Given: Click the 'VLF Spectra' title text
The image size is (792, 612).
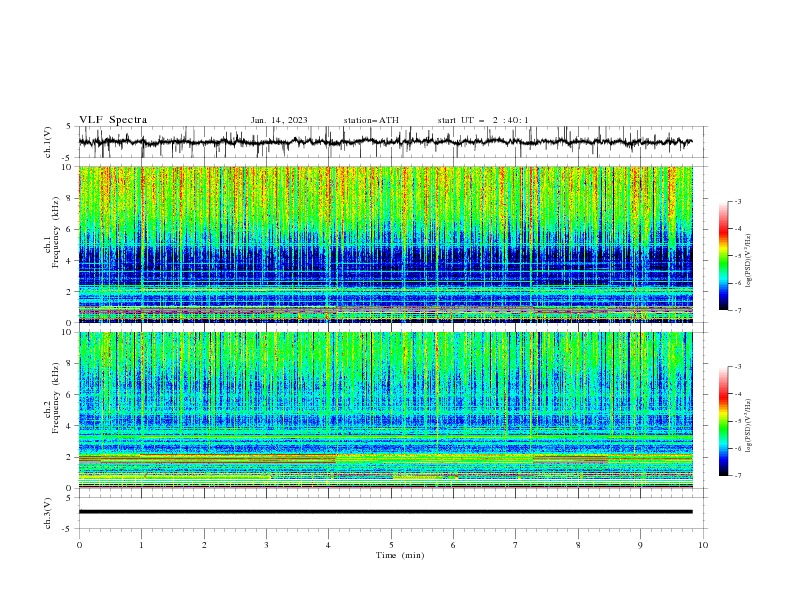Looking at the screenshot, I should (x=113, y=120).
